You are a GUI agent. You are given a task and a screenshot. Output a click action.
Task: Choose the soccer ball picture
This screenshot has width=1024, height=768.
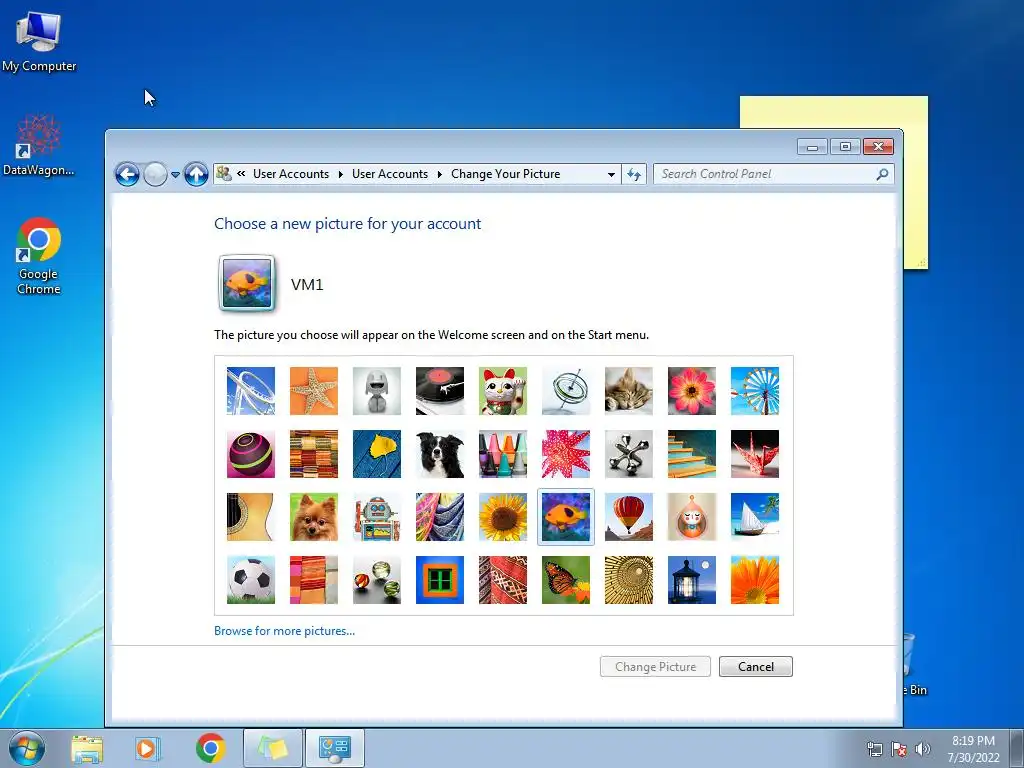[251, 580]
